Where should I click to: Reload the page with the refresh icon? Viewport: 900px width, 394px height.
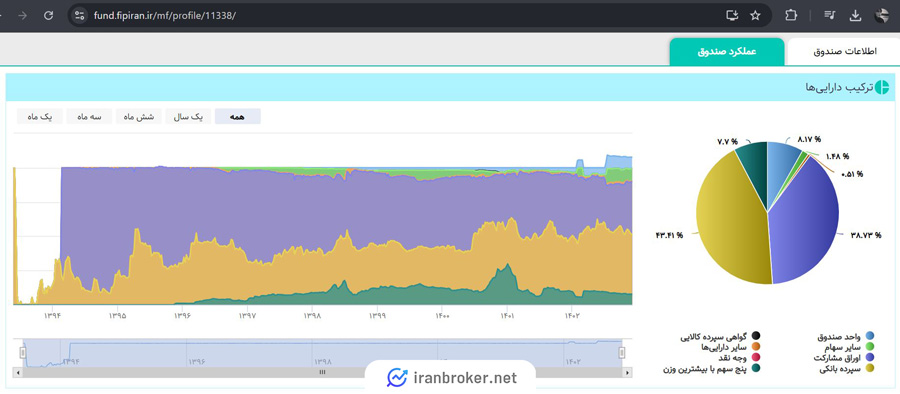click(49, 16)
